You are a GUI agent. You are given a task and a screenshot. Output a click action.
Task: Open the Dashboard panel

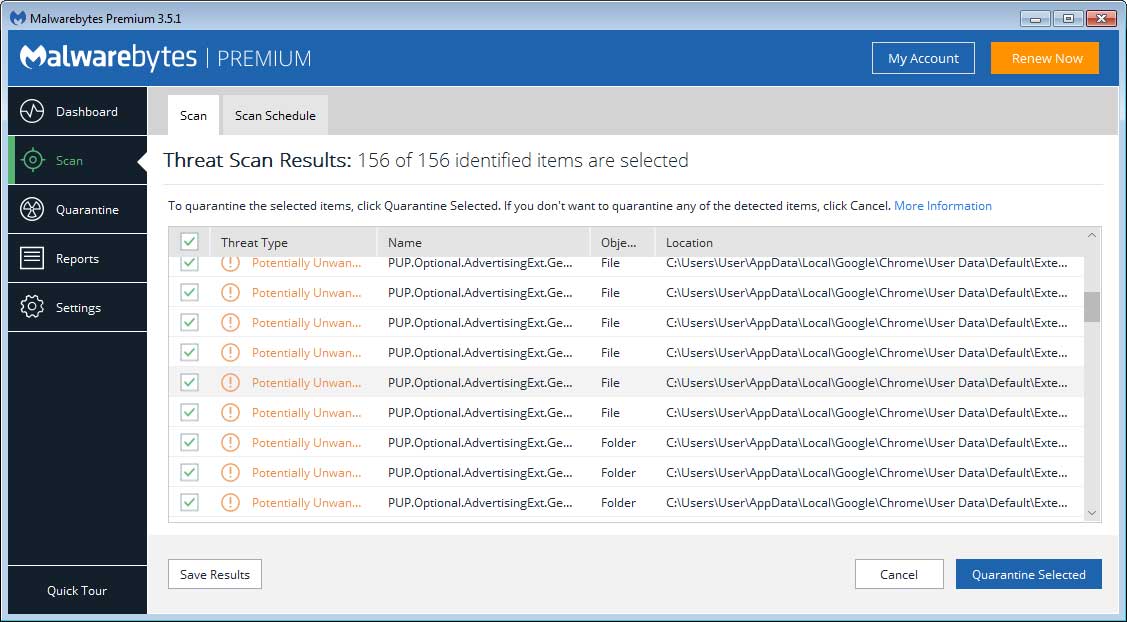click(77, 111)
